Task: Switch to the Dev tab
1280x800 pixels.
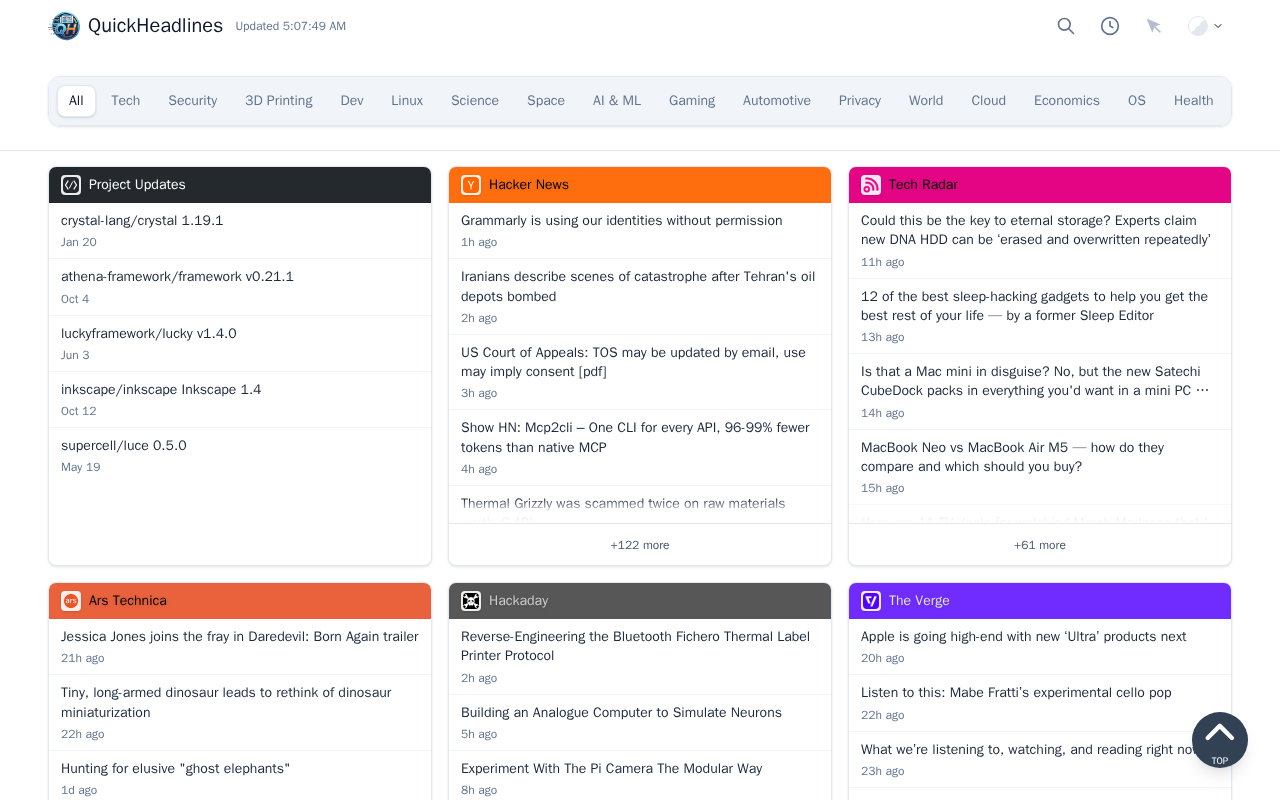Action: click(352, 101)
